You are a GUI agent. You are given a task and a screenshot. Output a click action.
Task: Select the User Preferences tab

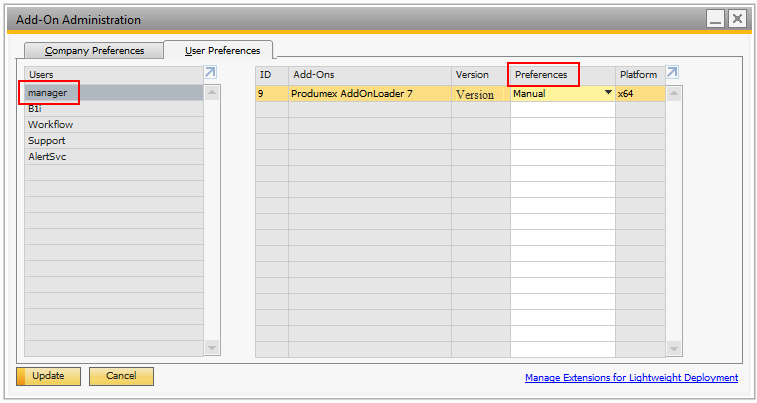(x=222, y=50)
